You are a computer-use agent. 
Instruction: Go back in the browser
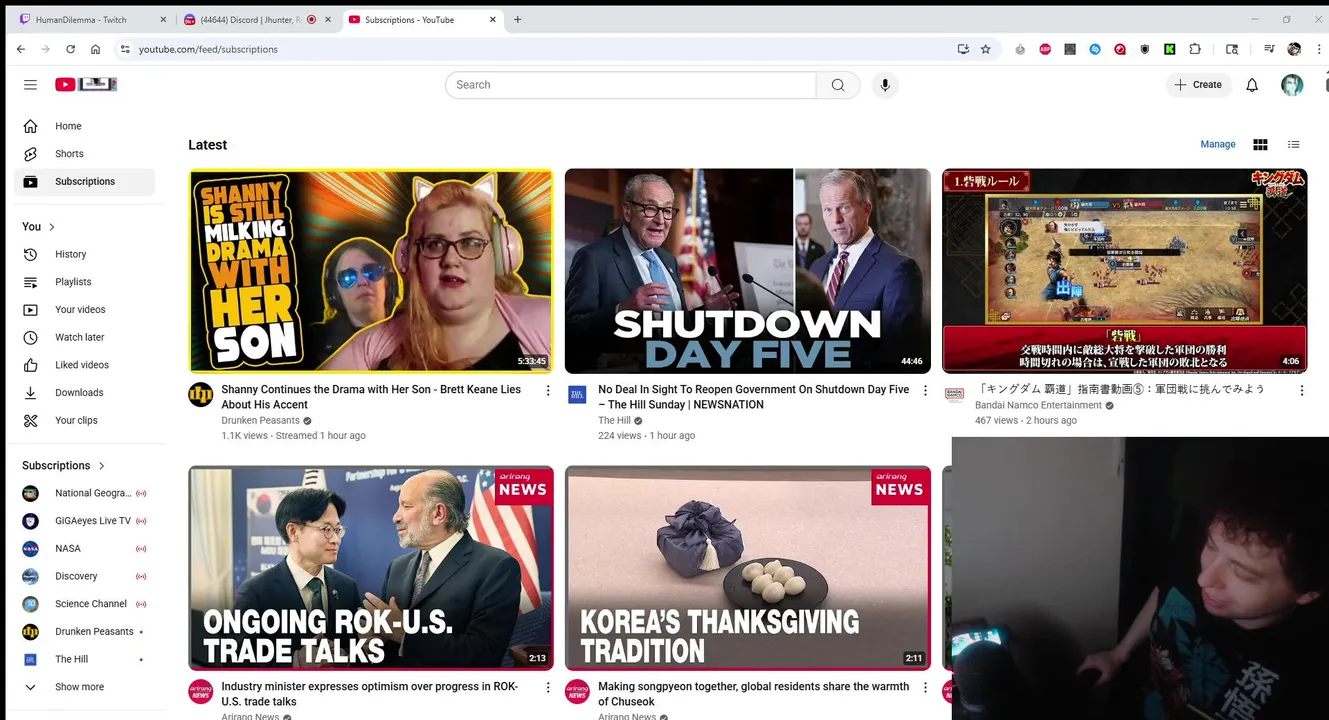coord(21,49)
